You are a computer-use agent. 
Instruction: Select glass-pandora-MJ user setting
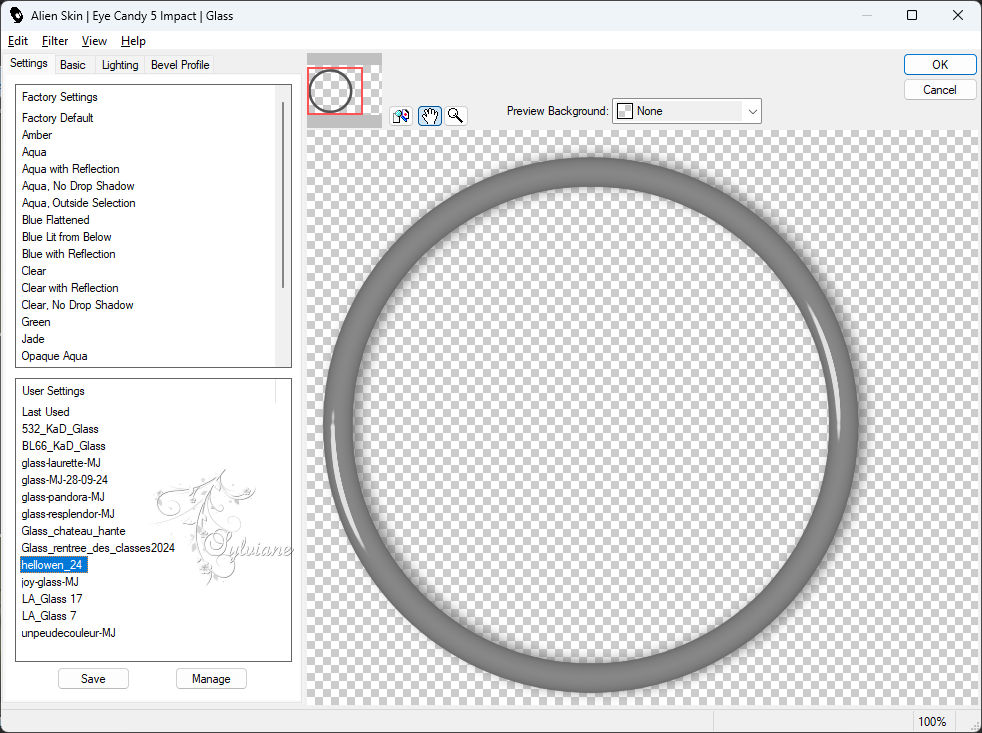click(63, 496)
